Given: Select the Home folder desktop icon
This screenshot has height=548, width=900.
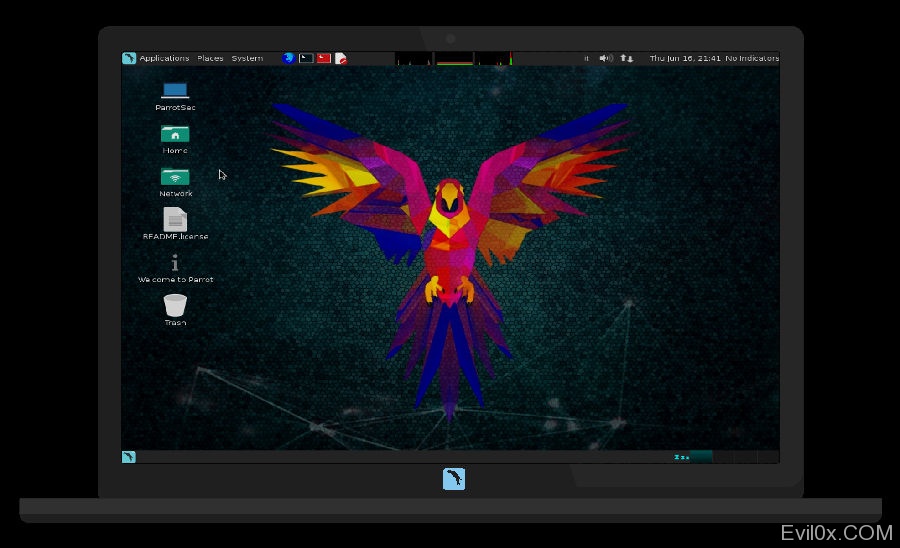Looking at the screenshot, I should [x=175, y=139].
